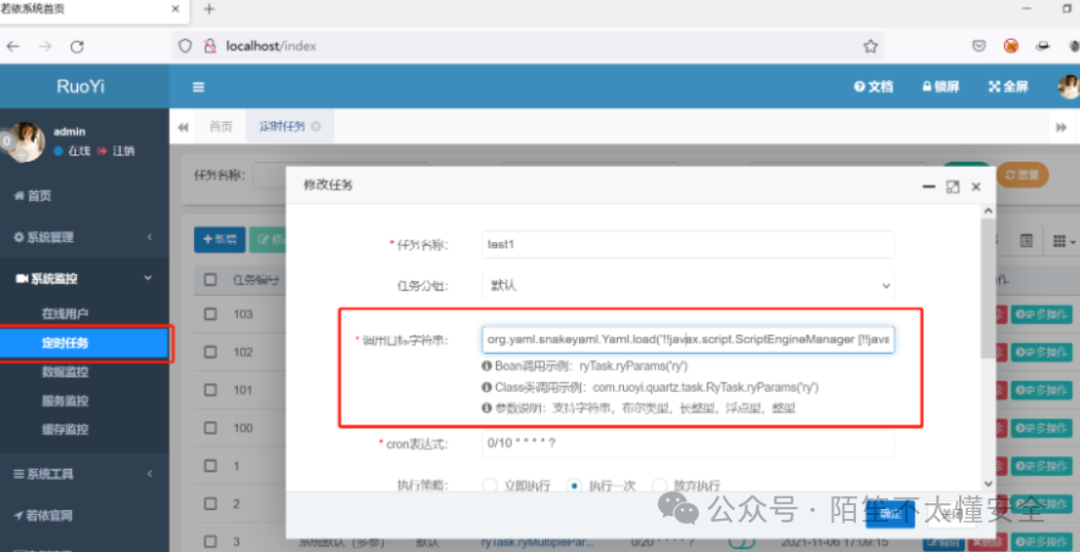The width and height of the screenshot is (1080, 552).
Task: Click 全屏 fullscreen button
Action: point(1008,87)
